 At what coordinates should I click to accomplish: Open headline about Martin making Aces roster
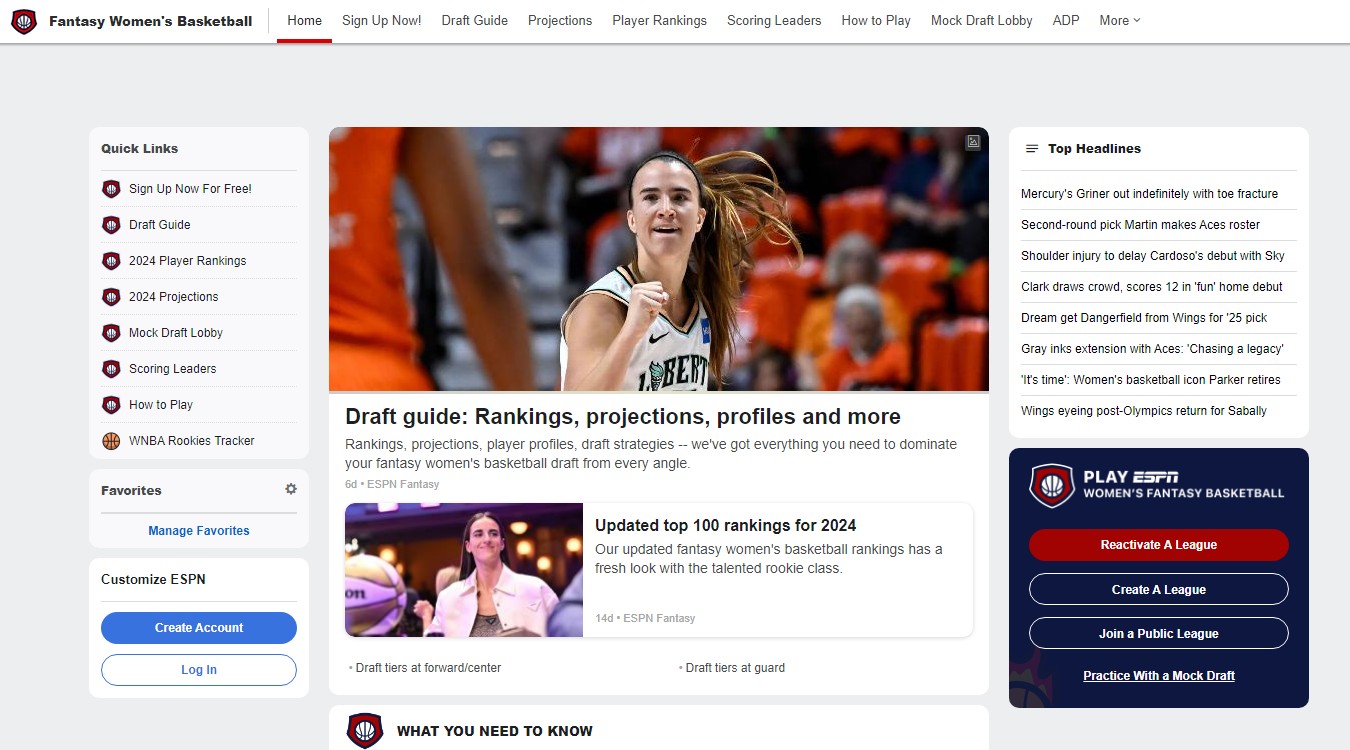[1140, 225]
